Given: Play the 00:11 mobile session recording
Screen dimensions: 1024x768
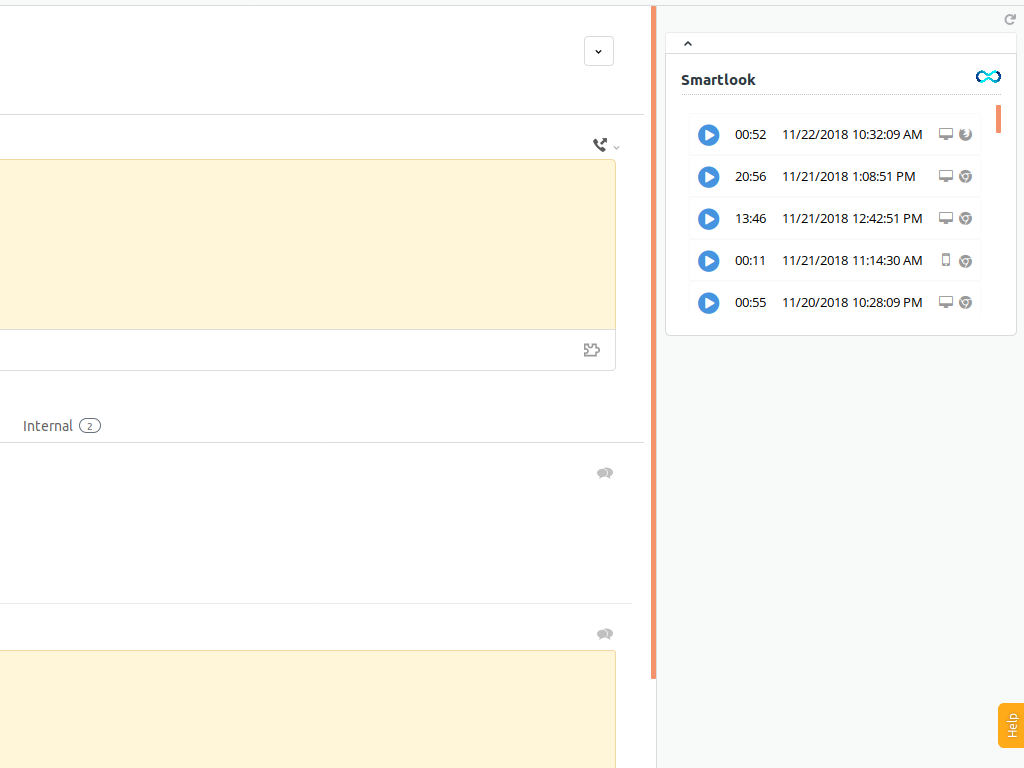Looking at the screenshot, I should click(708, 261).
